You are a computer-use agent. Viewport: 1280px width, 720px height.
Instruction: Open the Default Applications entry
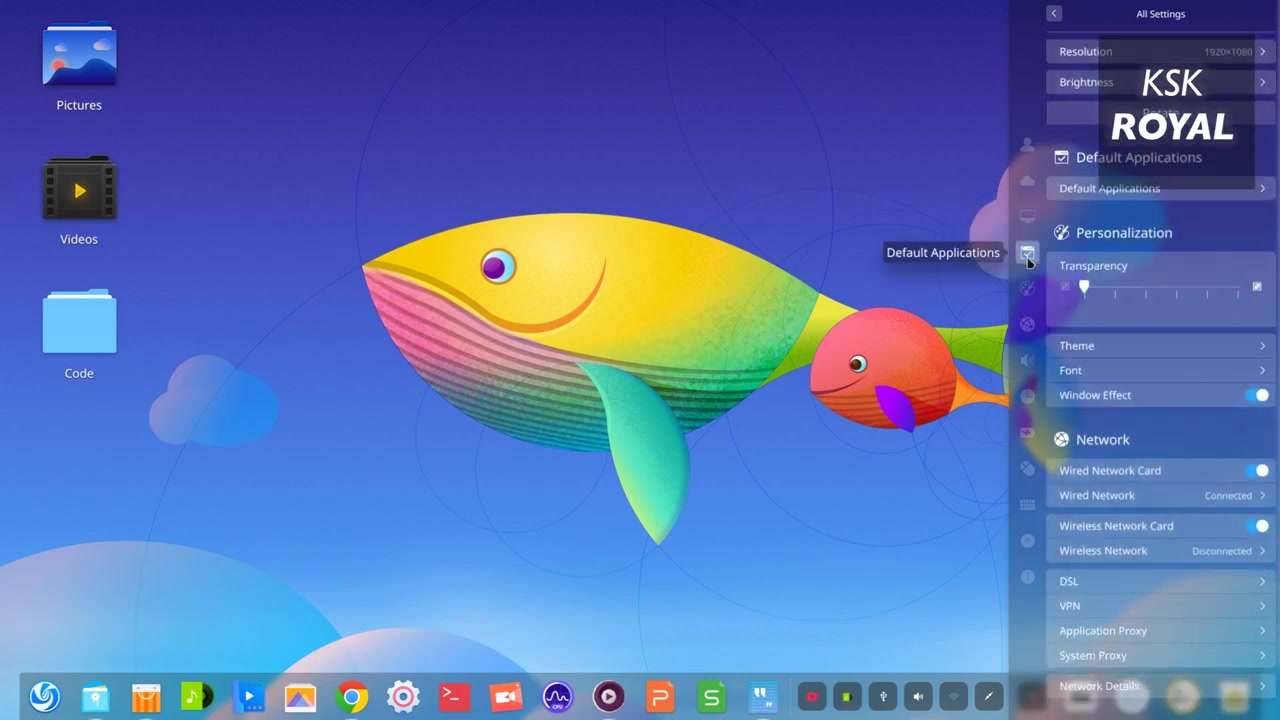1160,188
